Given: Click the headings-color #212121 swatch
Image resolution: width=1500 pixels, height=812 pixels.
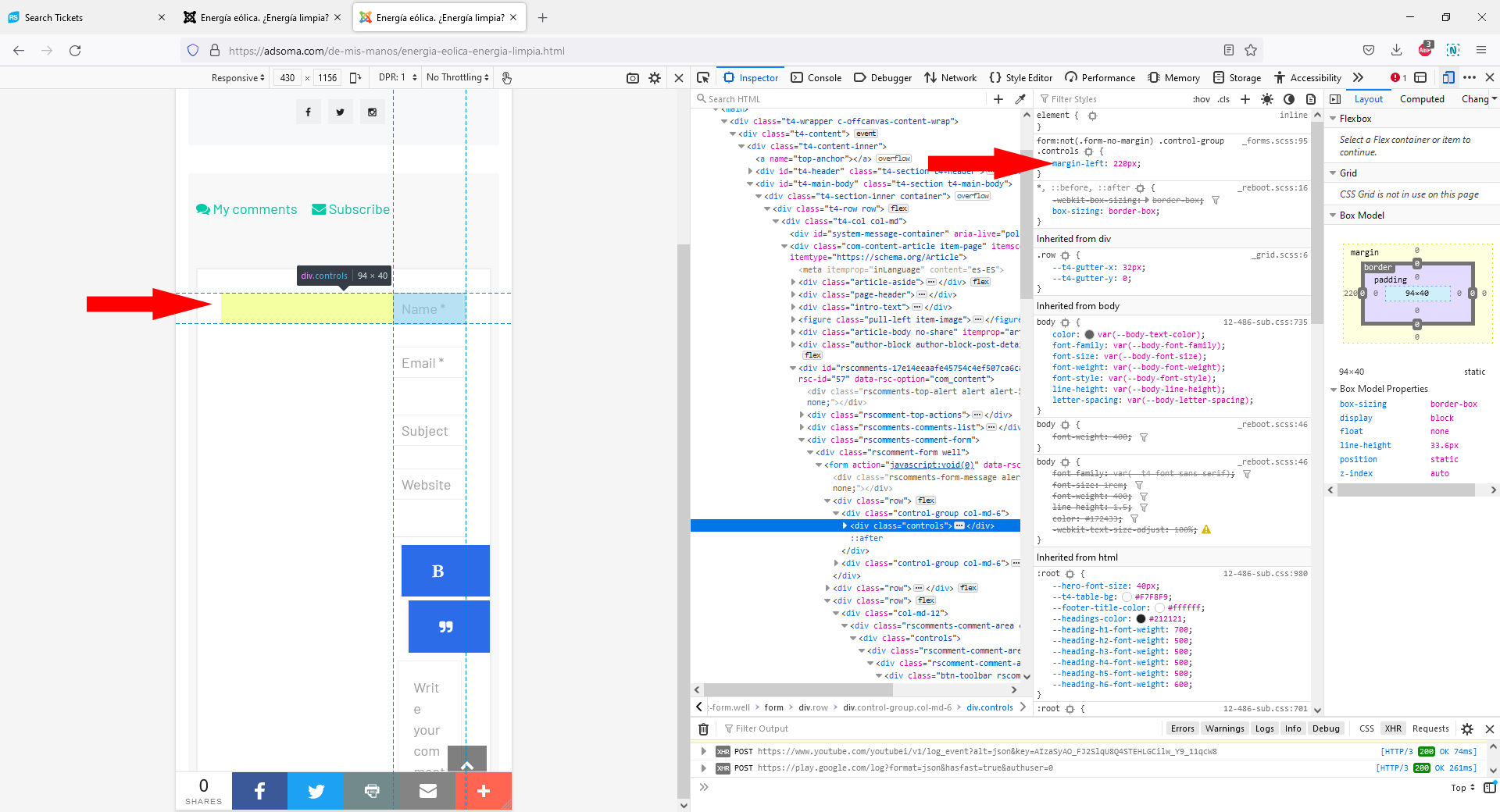Looking at the screenshot, I should (1141, 619).
